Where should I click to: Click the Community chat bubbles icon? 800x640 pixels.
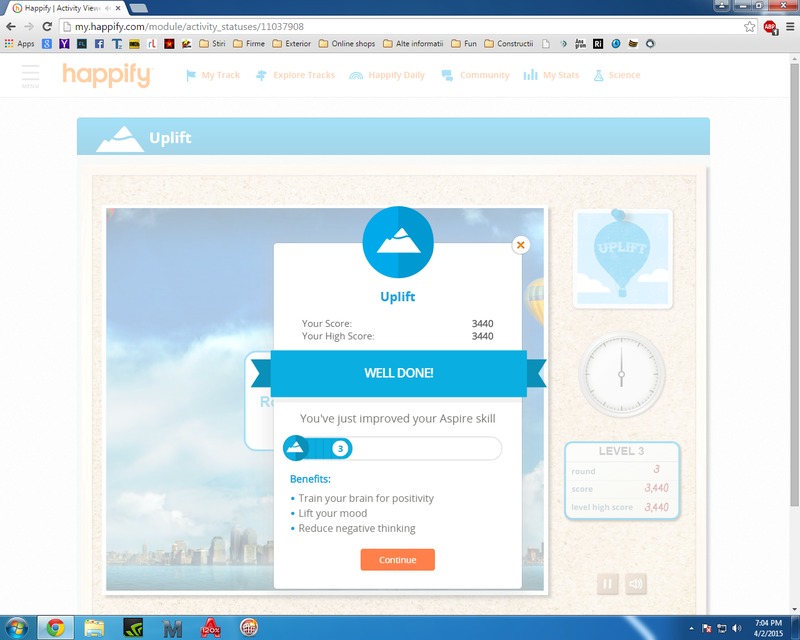447,76
